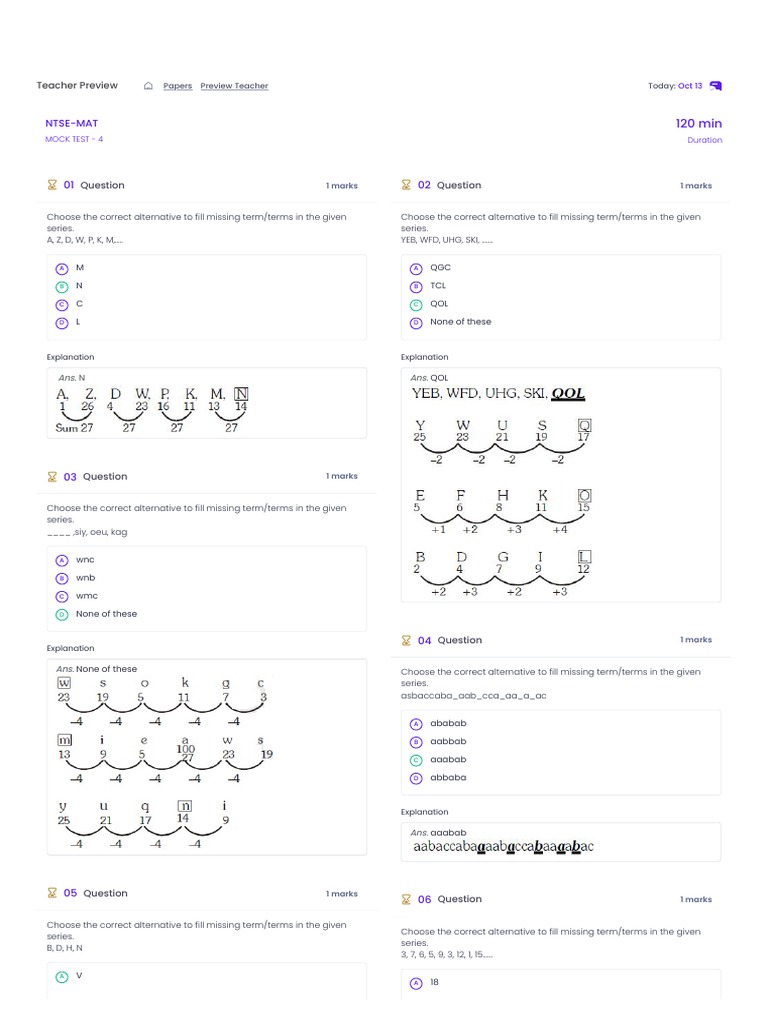The height and width of the screenshot is (1024, 768).
Task: Click the hourglass icon for Question 04
Action: point(406,640)
